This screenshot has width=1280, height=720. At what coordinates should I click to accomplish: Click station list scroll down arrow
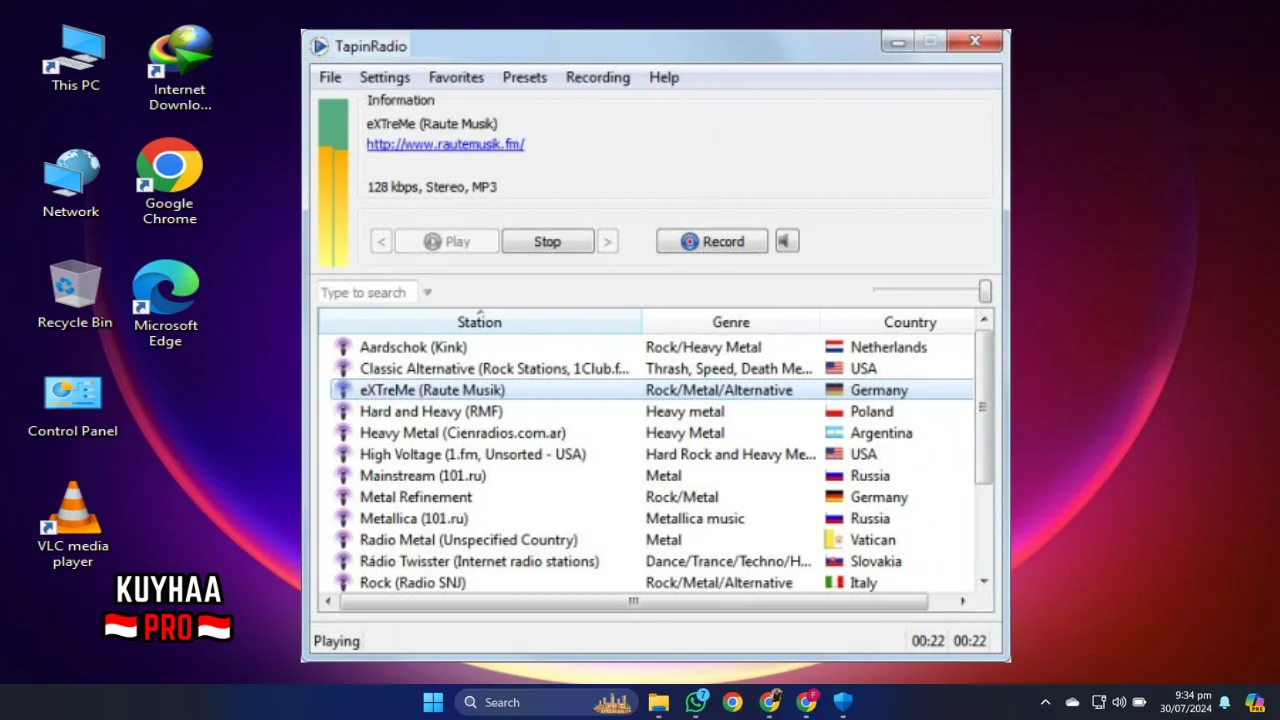point(984,581)
